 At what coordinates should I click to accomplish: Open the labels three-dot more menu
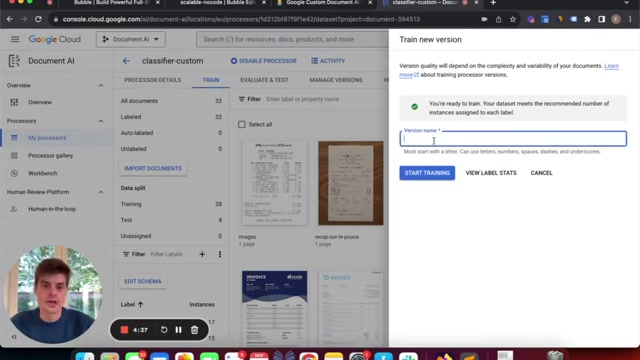[x=220, y=254]
